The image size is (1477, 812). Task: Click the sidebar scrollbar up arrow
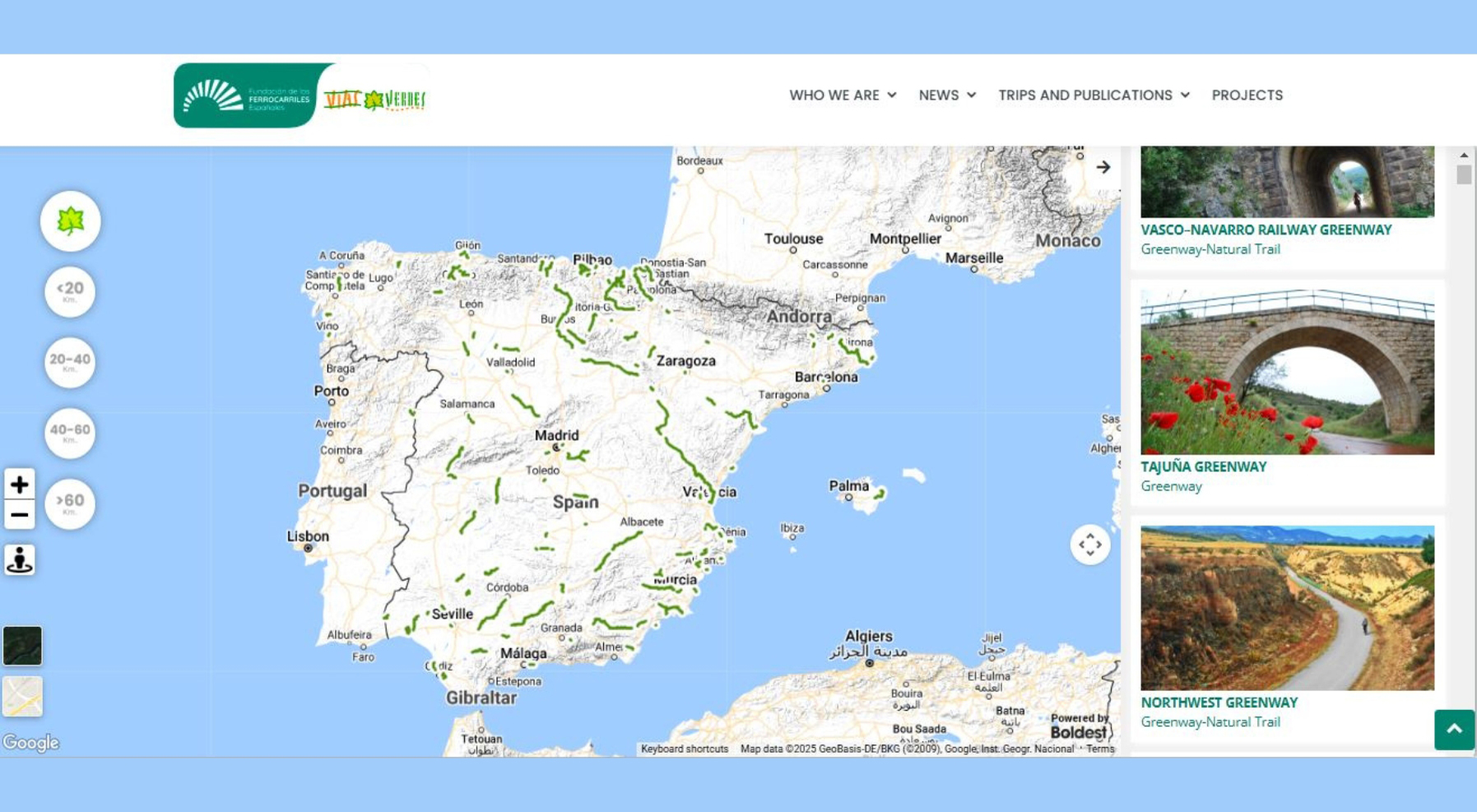pos(1464,155)
